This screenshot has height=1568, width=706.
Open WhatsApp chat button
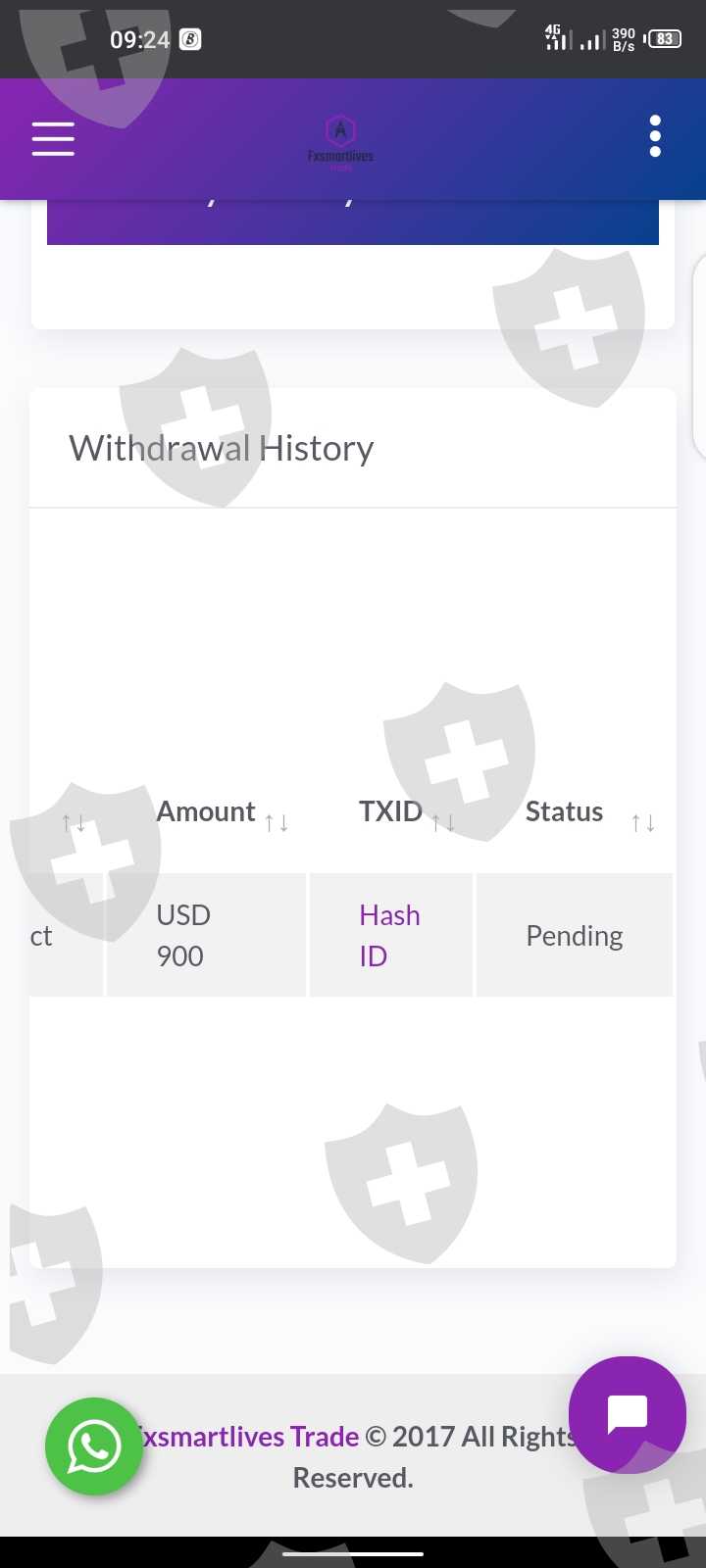(94, 1446)
